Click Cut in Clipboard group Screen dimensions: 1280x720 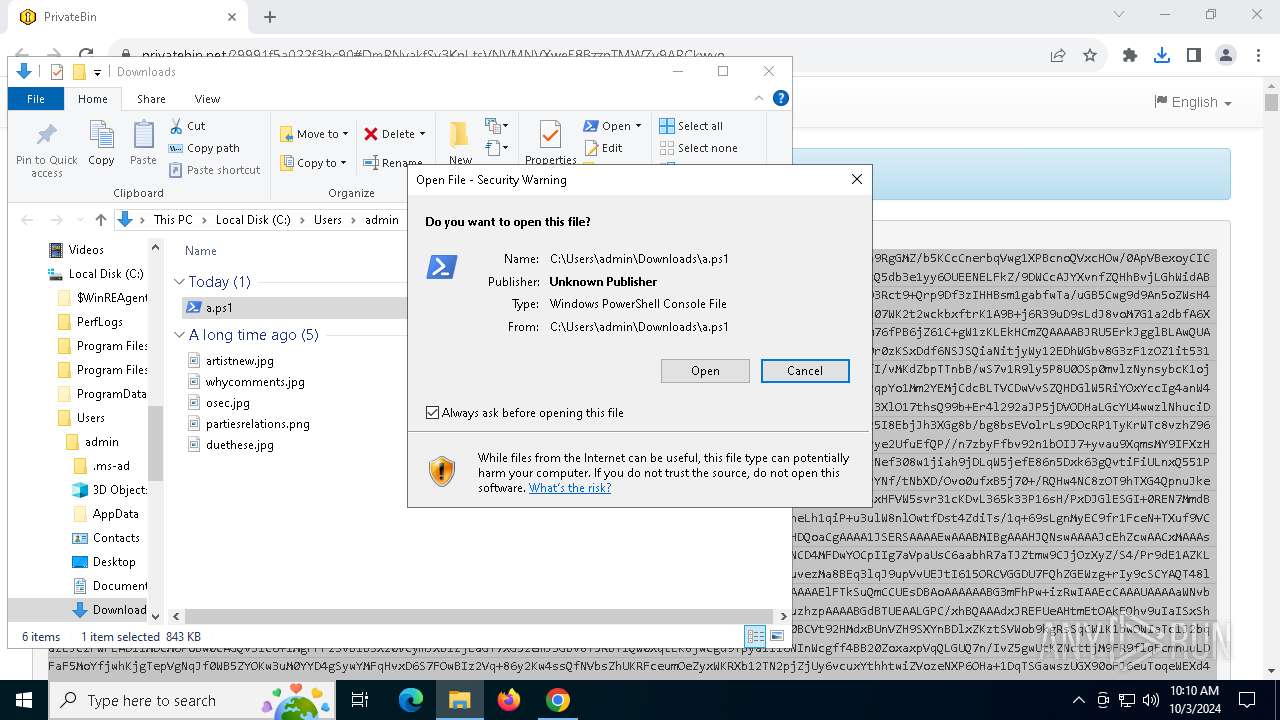[187, 126]
